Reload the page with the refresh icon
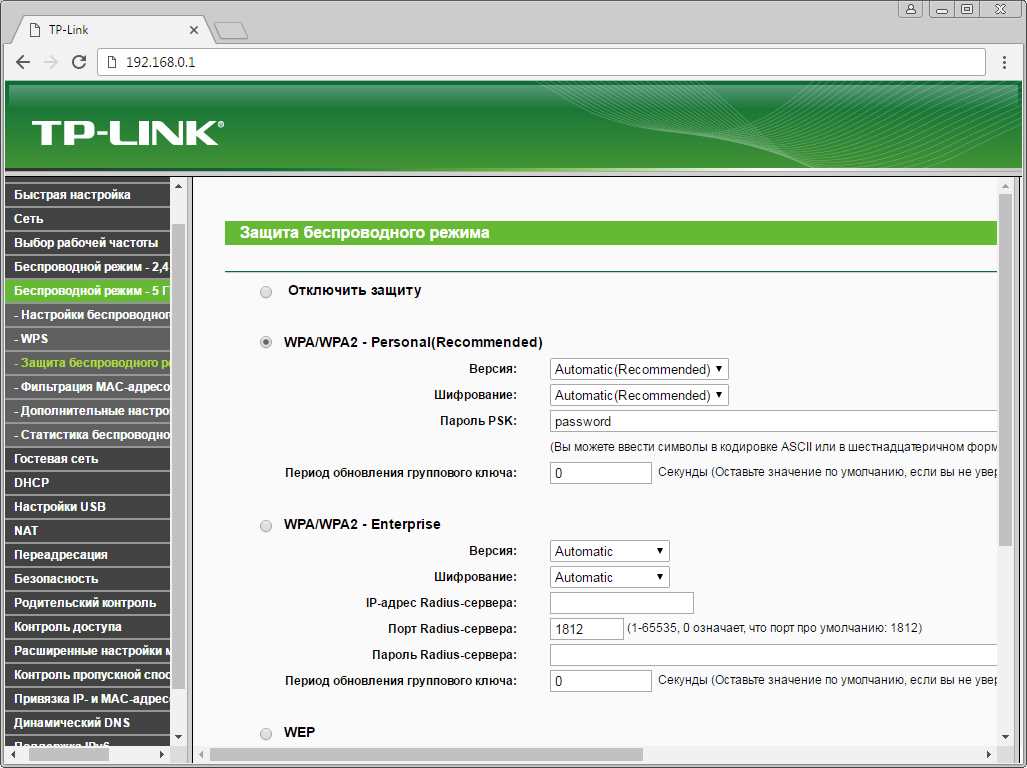Viewport: 1027px width, 768px height. click(x=79, y=62)
